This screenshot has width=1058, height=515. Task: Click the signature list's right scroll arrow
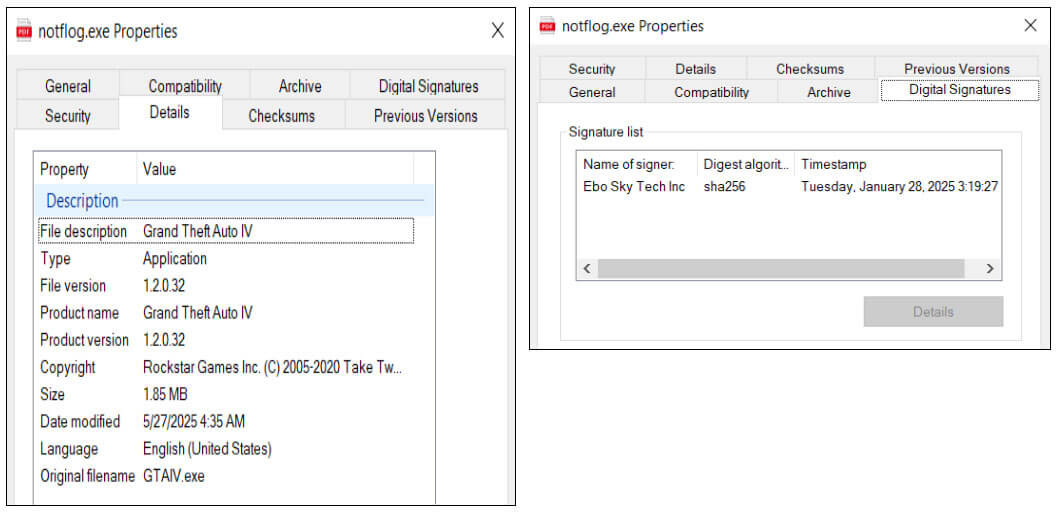(x=990, y=269)
